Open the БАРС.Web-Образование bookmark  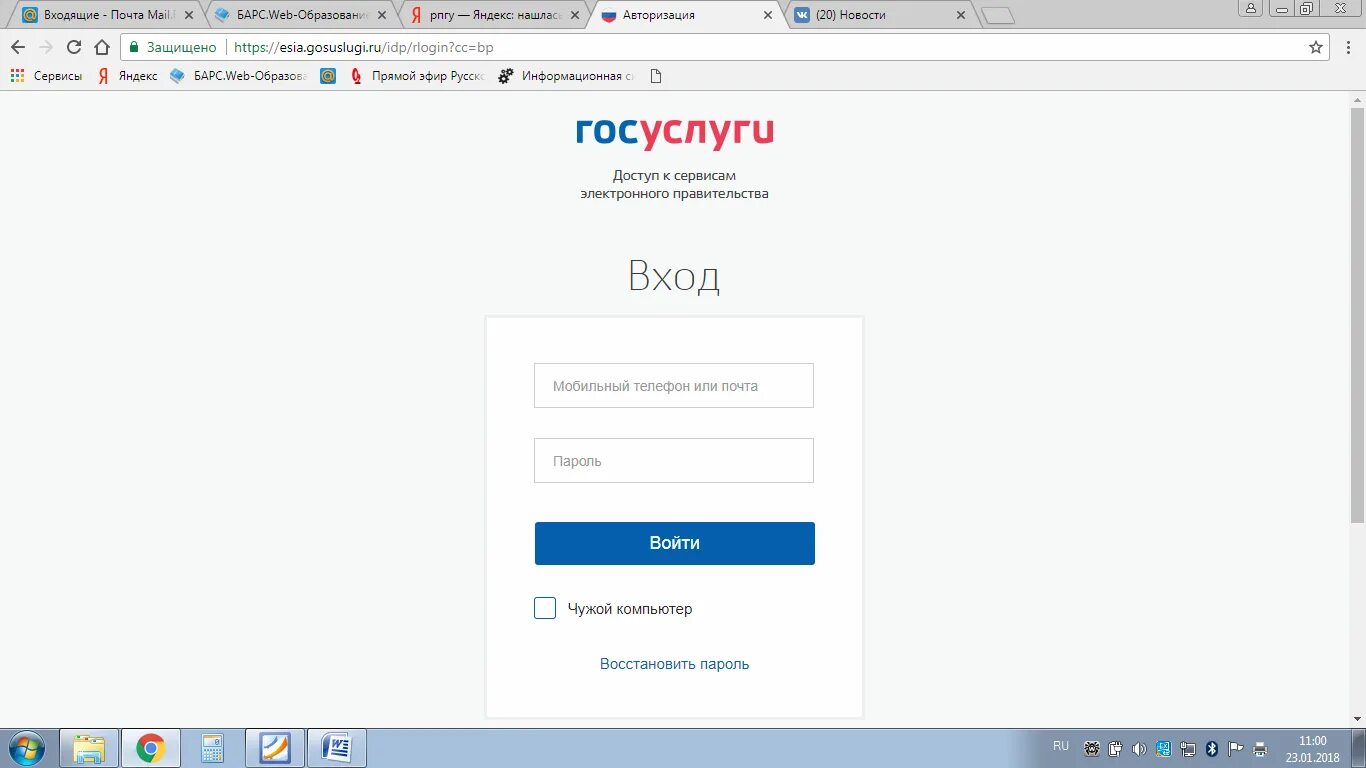238,76
